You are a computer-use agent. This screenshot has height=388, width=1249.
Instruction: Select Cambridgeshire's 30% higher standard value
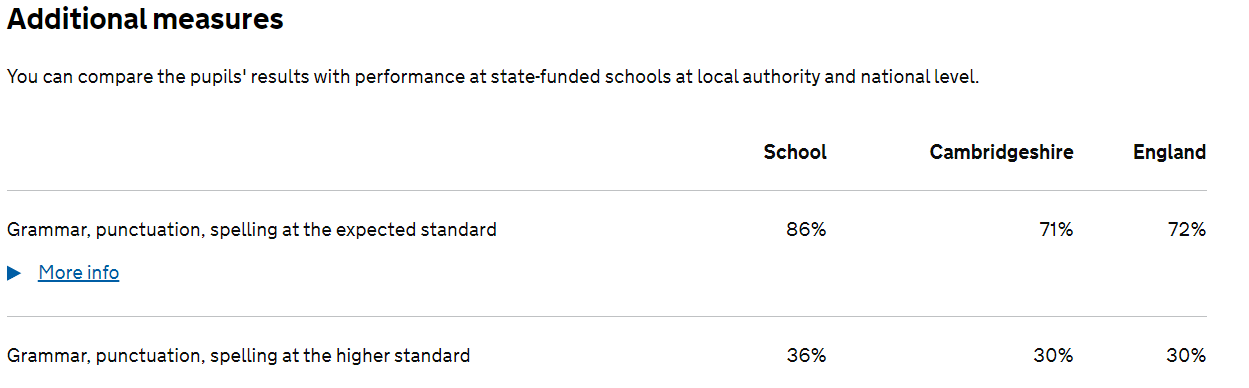click(x=1053, y=356)
